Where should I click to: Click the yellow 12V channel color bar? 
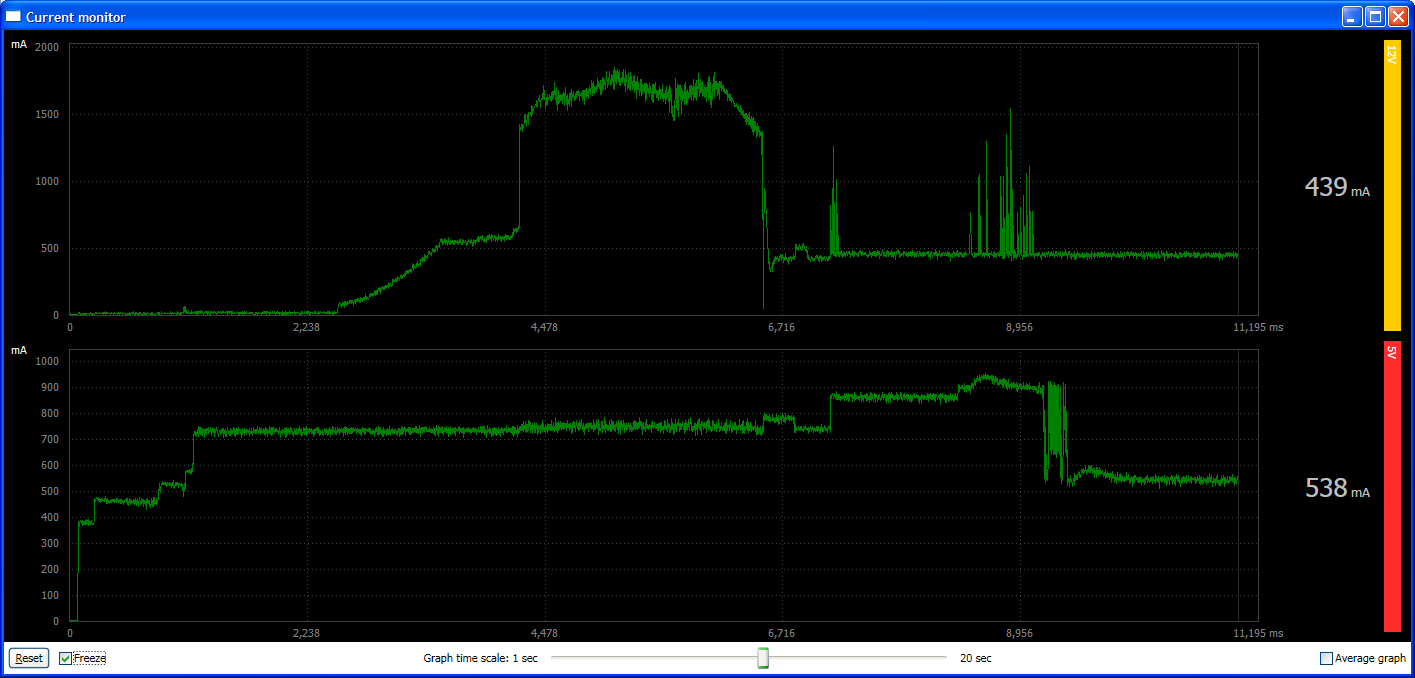click(x=1392, y=185)
